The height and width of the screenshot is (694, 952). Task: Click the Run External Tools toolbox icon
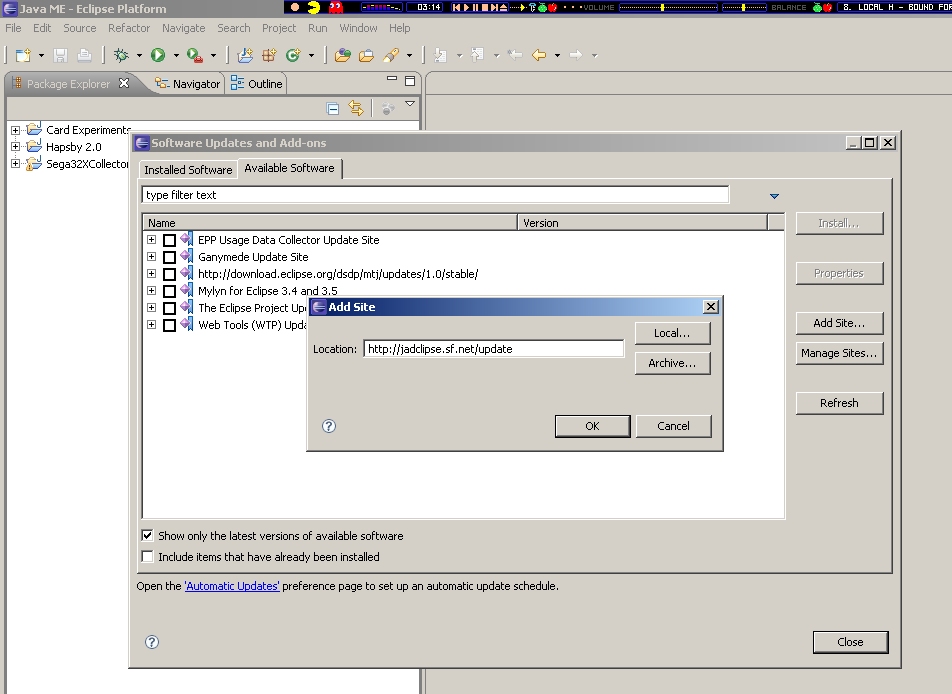pos(194,55)
